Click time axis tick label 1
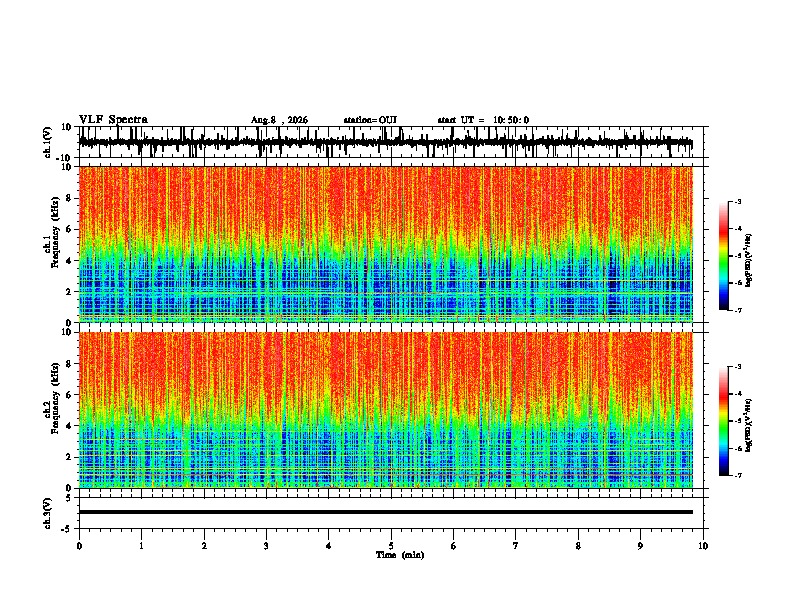The height and width of the screenshot is (612, 792). (x=141, y=546)
